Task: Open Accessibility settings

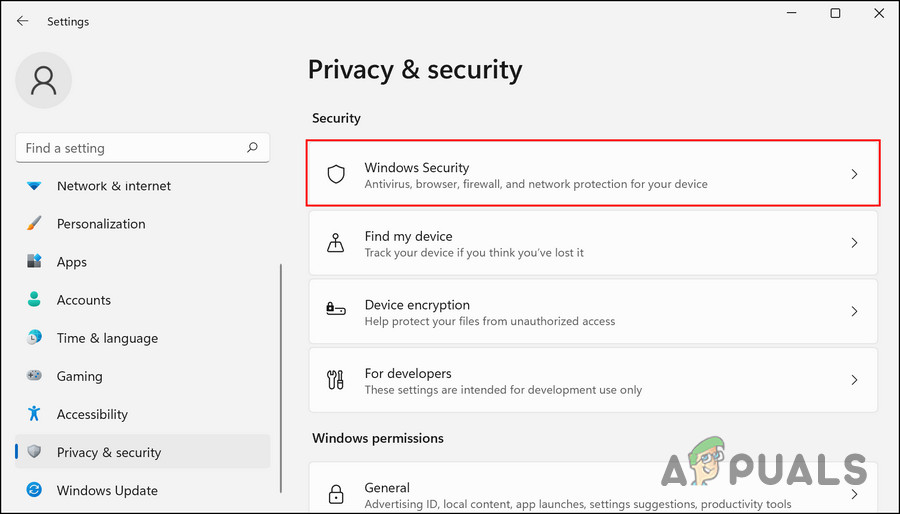Action: 92,414
